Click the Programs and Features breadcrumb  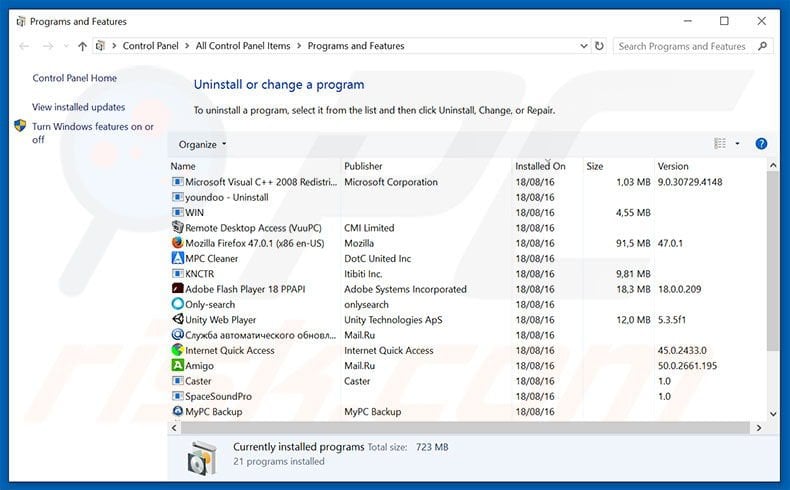point(356,46)
